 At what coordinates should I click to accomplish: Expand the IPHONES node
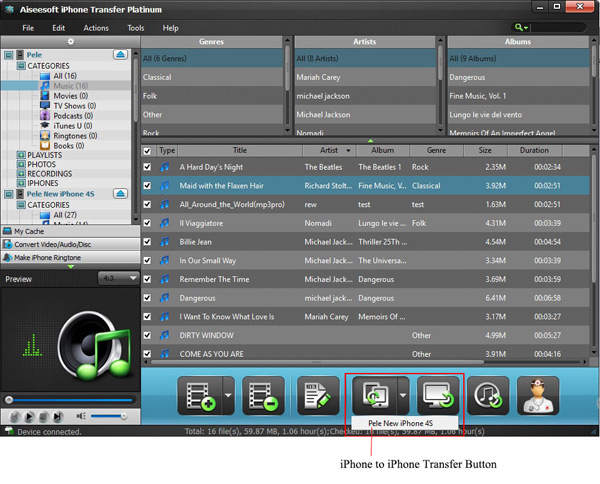click(x=21, y=183)
